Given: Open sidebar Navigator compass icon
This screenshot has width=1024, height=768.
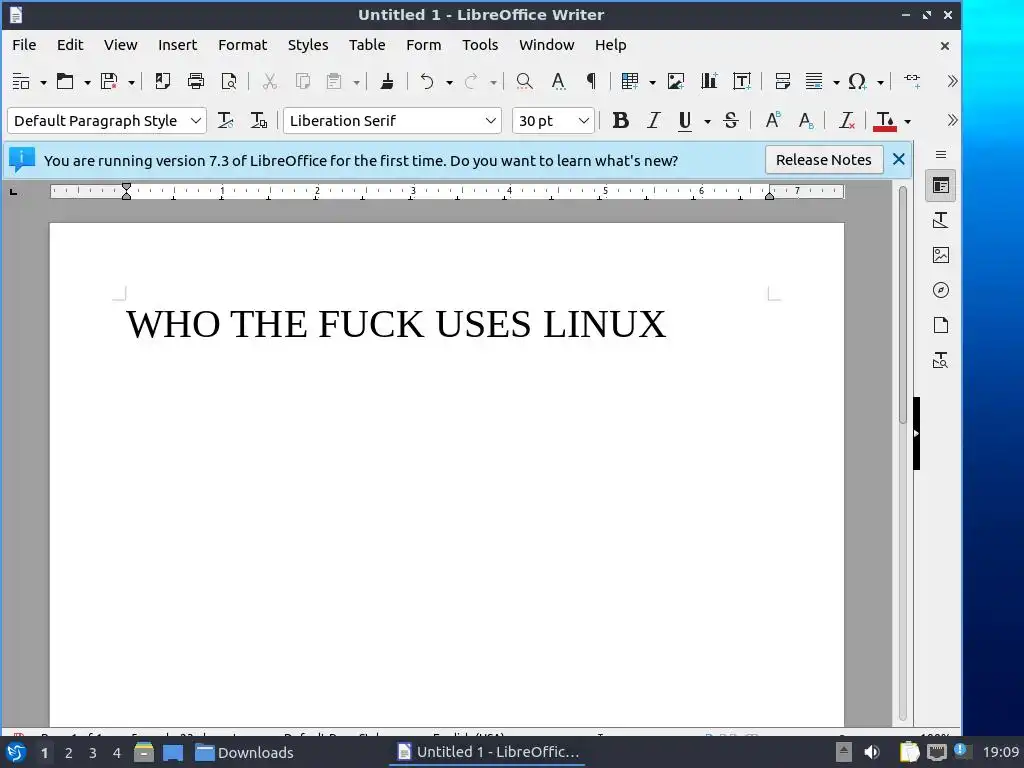Looking at the screenshot, I should (x=940, y=290).
